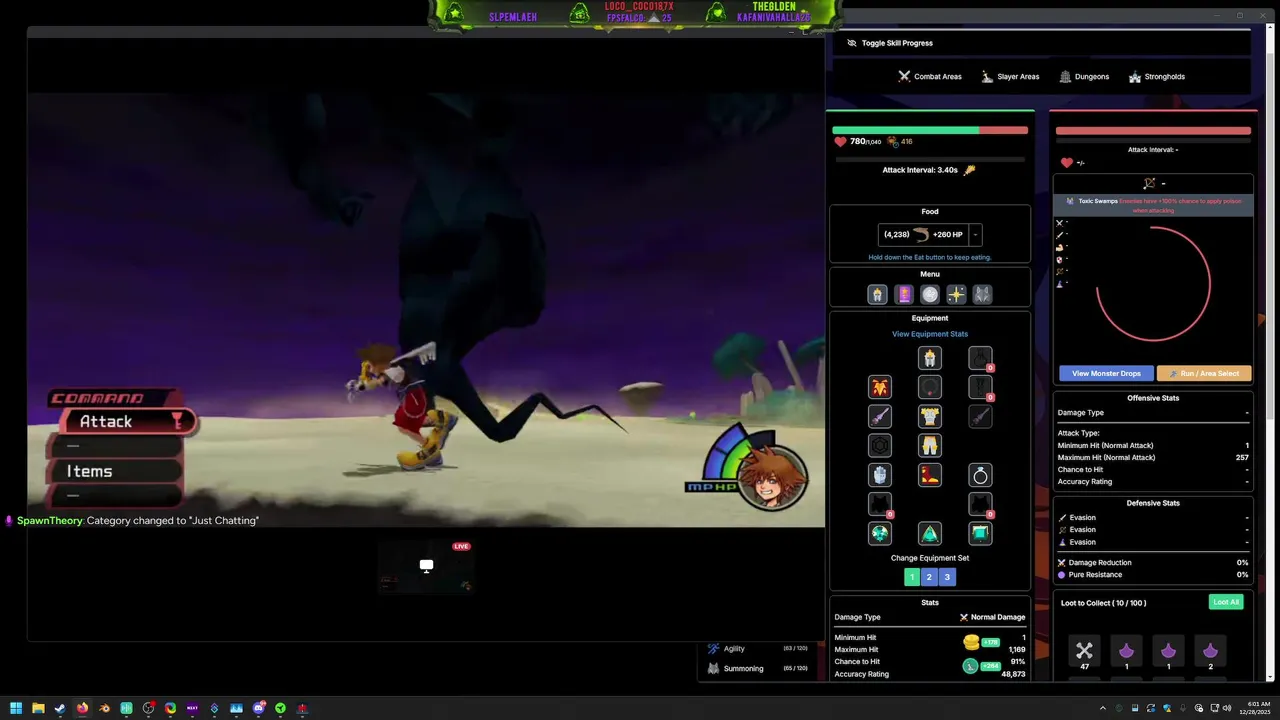Screen dimensions: 1280x720
Task: Click the SpawnTheory chat username
Action: (50, 520)
